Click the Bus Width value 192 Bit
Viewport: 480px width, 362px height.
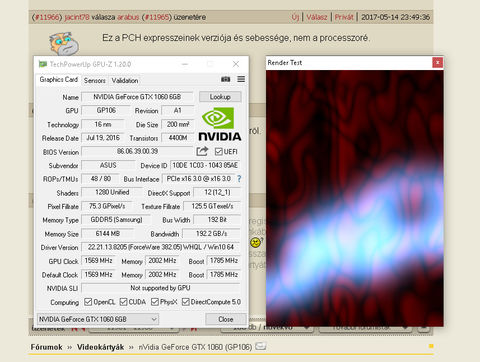[x=217, y=220]
